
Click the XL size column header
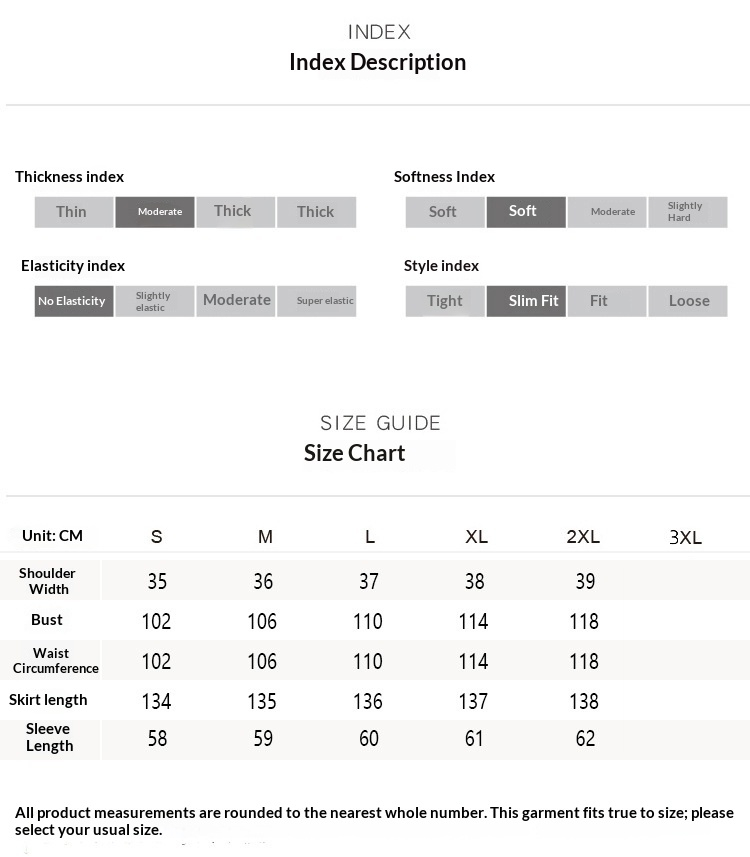(476, 537)
